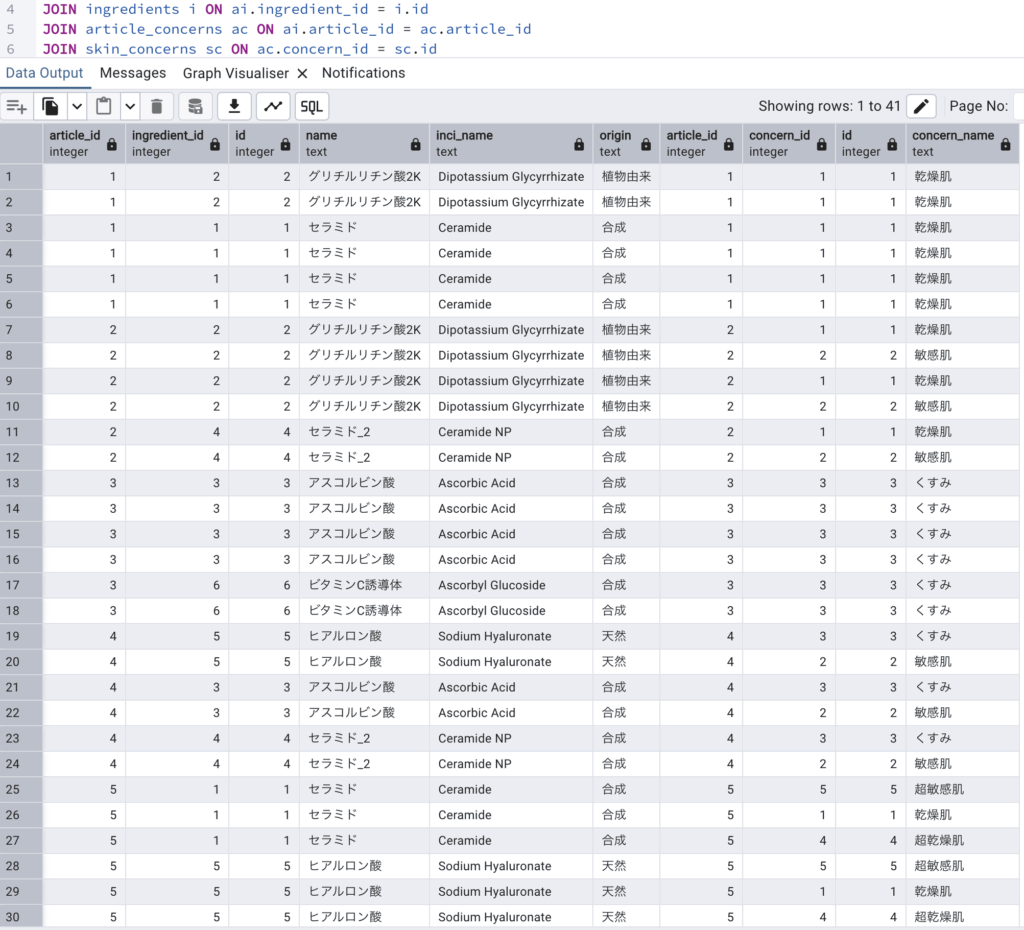The height and width of the screenshot is (930, 1024).
Task: Click Dipotassium Glycyrrhizate cell in row 7
Action: click(x=511, y=330)
